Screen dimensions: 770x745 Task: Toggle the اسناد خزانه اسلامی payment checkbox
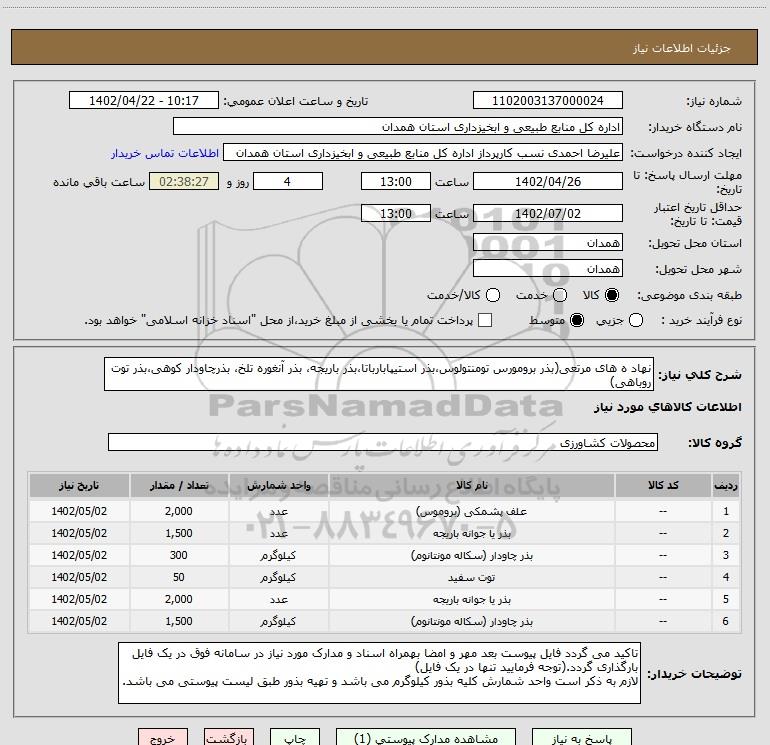pyautogui.click(x=485, y=320)
